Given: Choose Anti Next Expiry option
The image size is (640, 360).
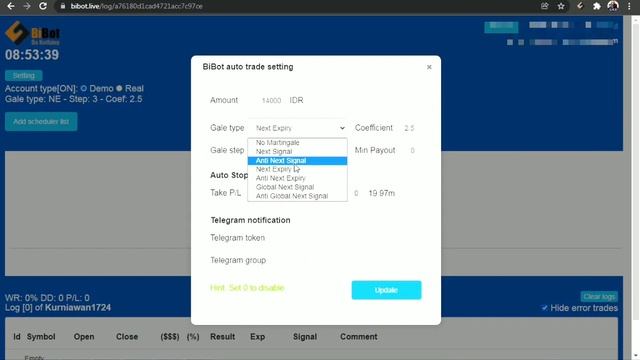Looking at the screenshot, I should point(298,178).
